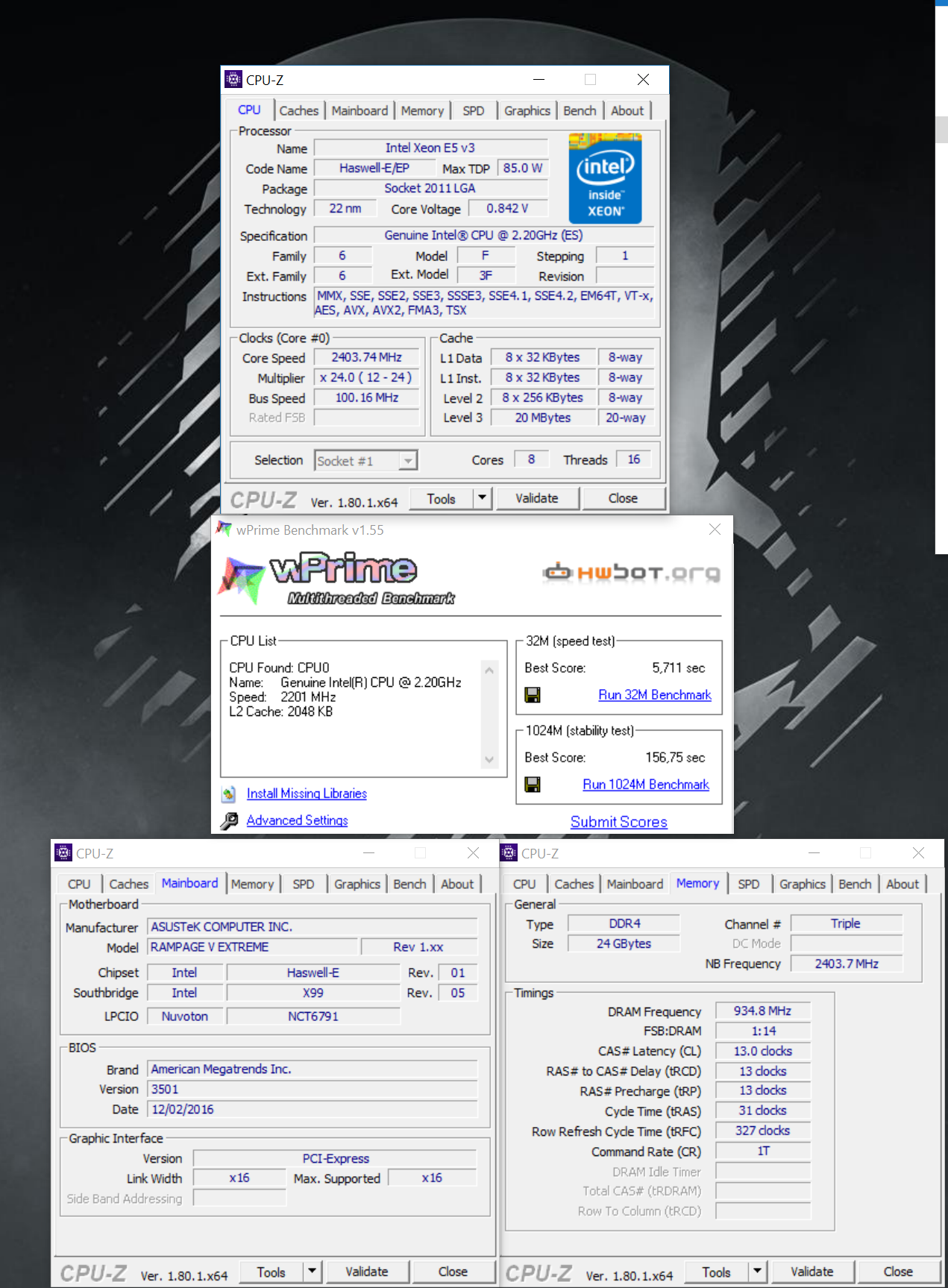Click Close button in Memory CPU-Z window

898,1272
